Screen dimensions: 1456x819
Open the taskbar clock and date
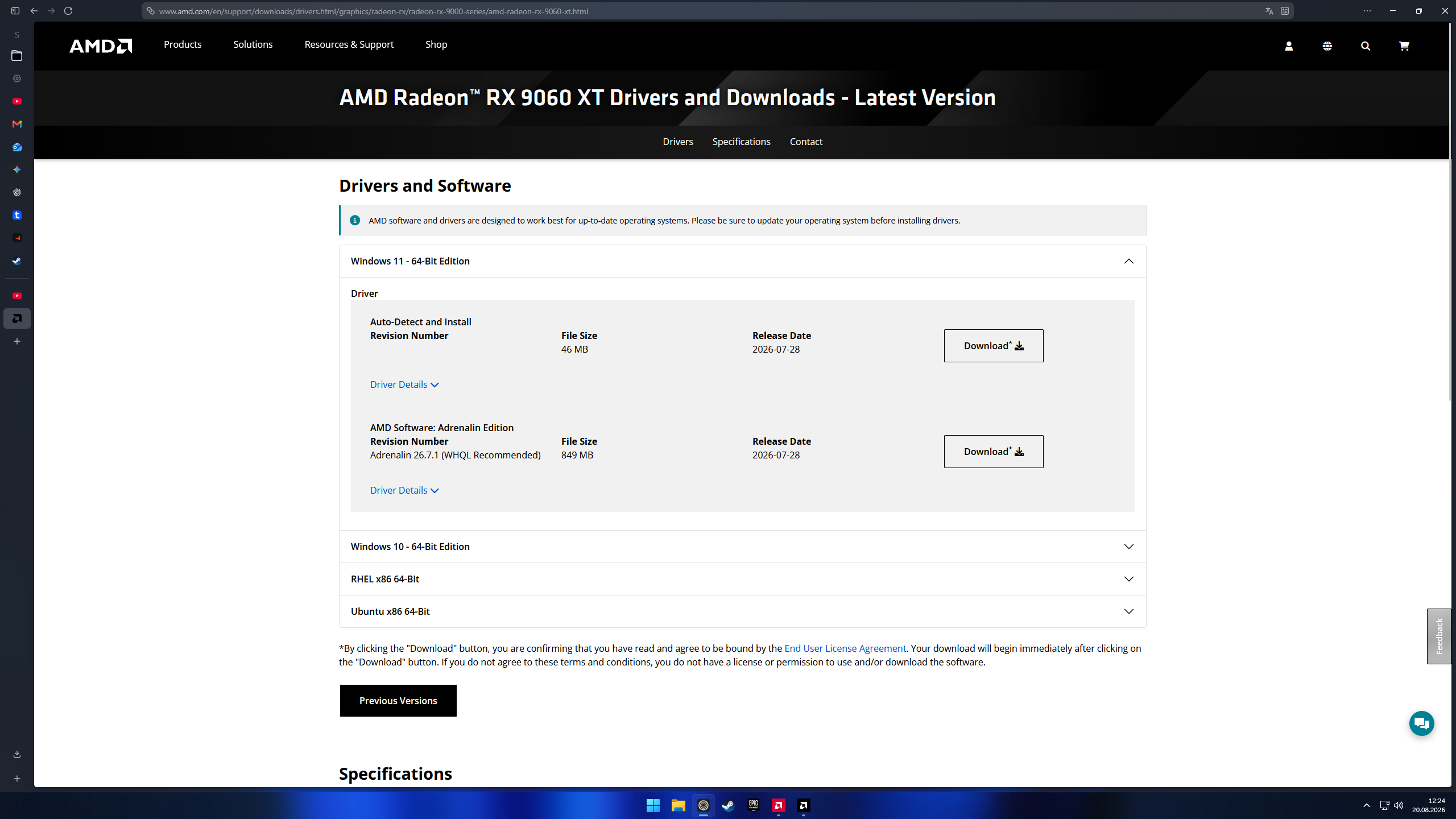tap(1428, 805)
